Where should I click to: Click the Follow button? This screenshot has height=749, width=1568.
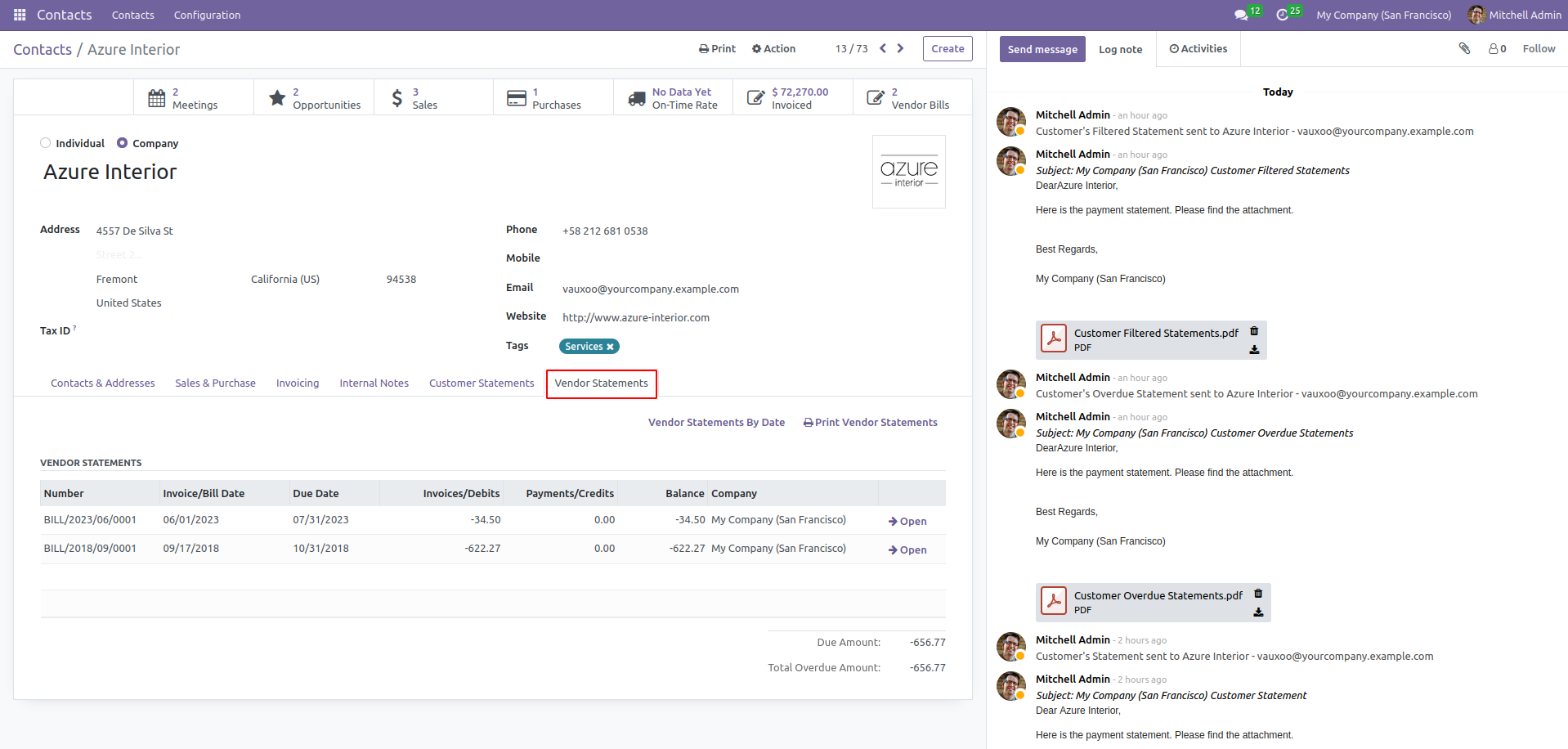point(1539,48)
